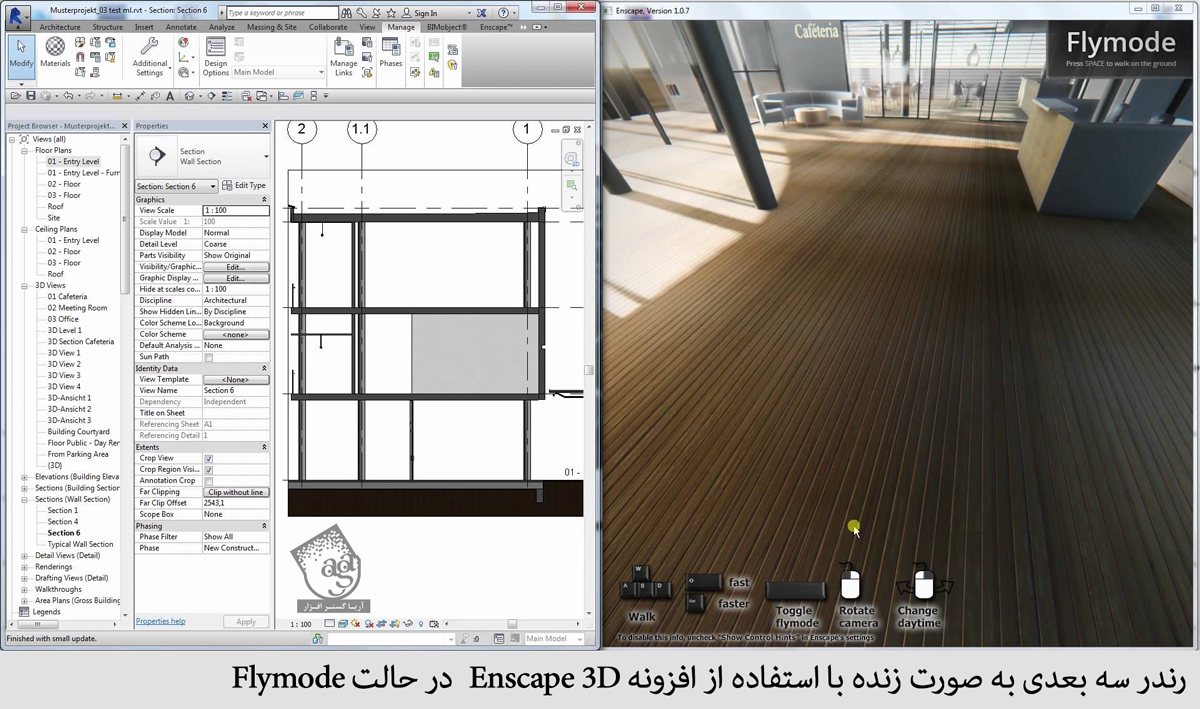Select Section 4 in Project Browser
The width and height of the screenshot is (1200, 709).
62,522
